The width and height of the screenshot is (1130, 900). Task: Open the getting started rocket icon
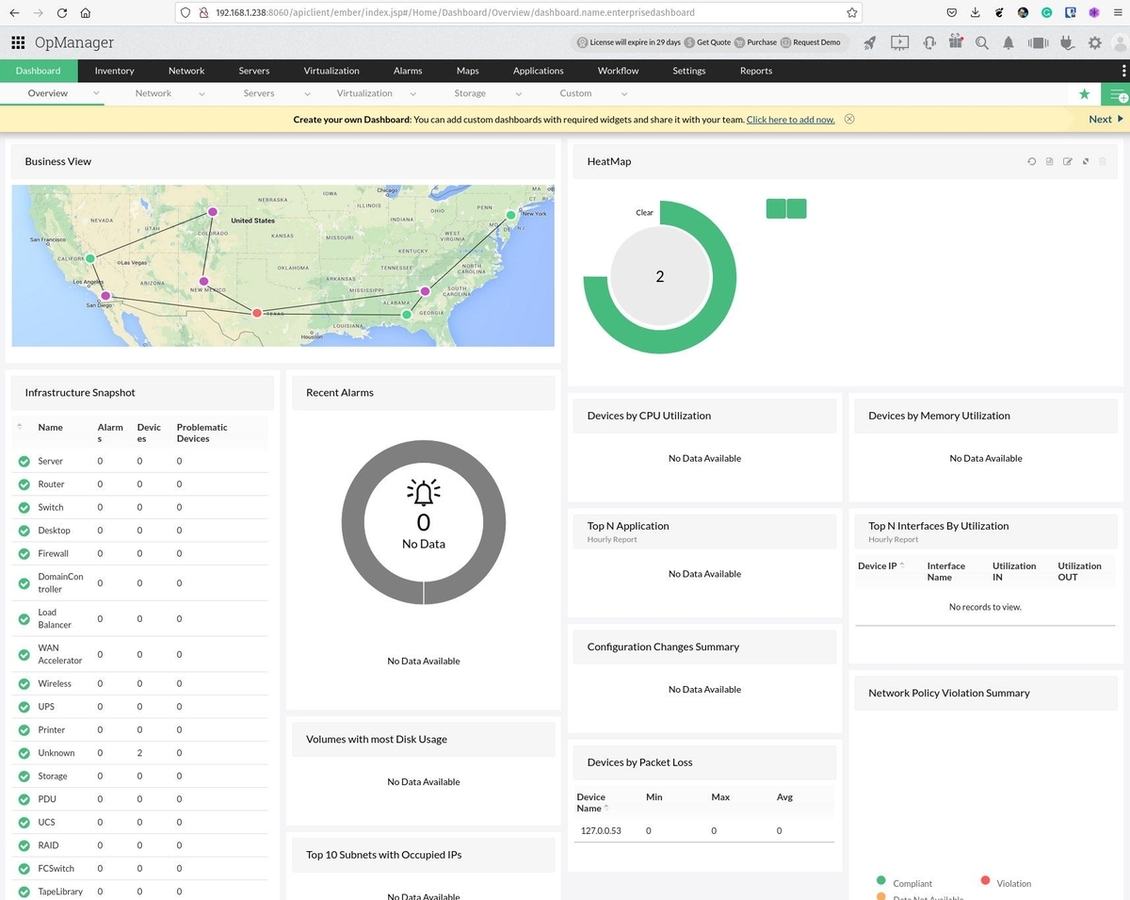click(869, 42)
